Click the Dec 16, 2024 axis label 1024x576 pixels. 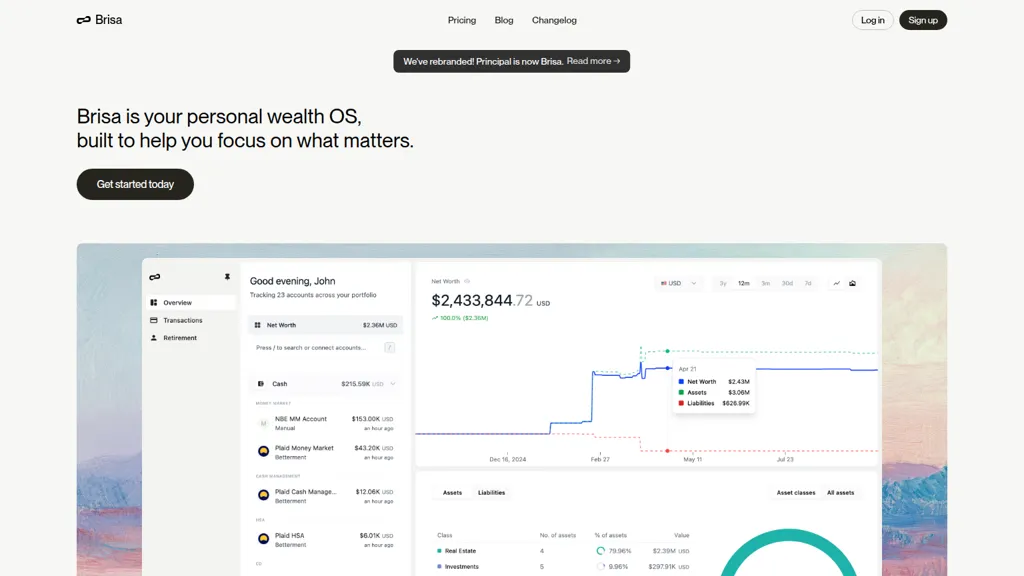click(507, 459)
